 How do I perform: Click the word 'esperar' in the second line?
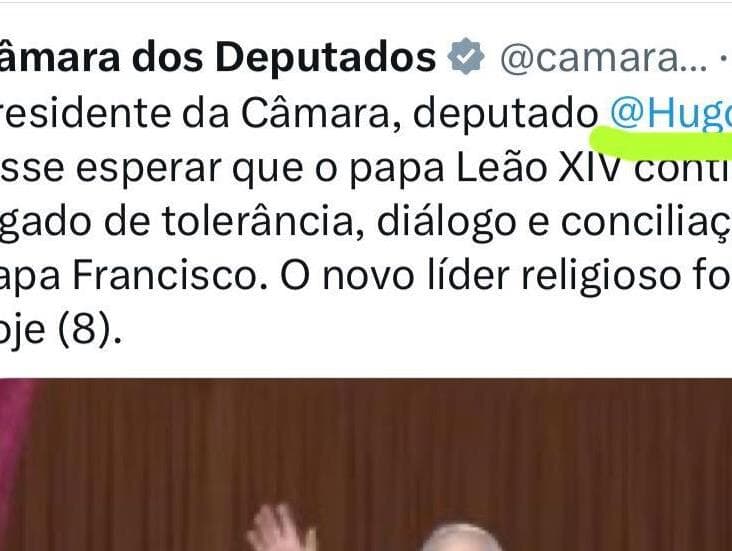pos(148,169)
